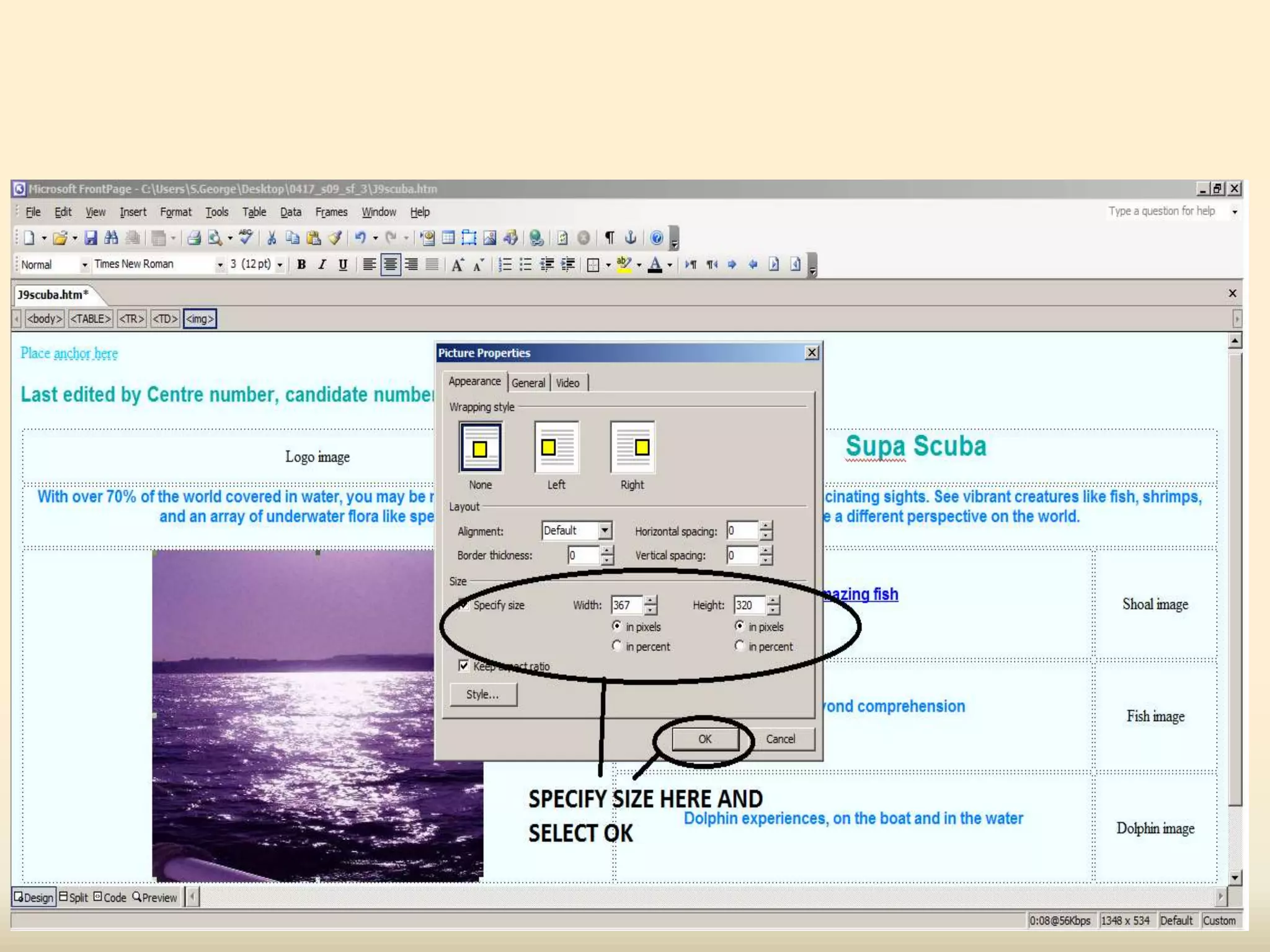Click the bookmark anchor icon

[630, 238]
